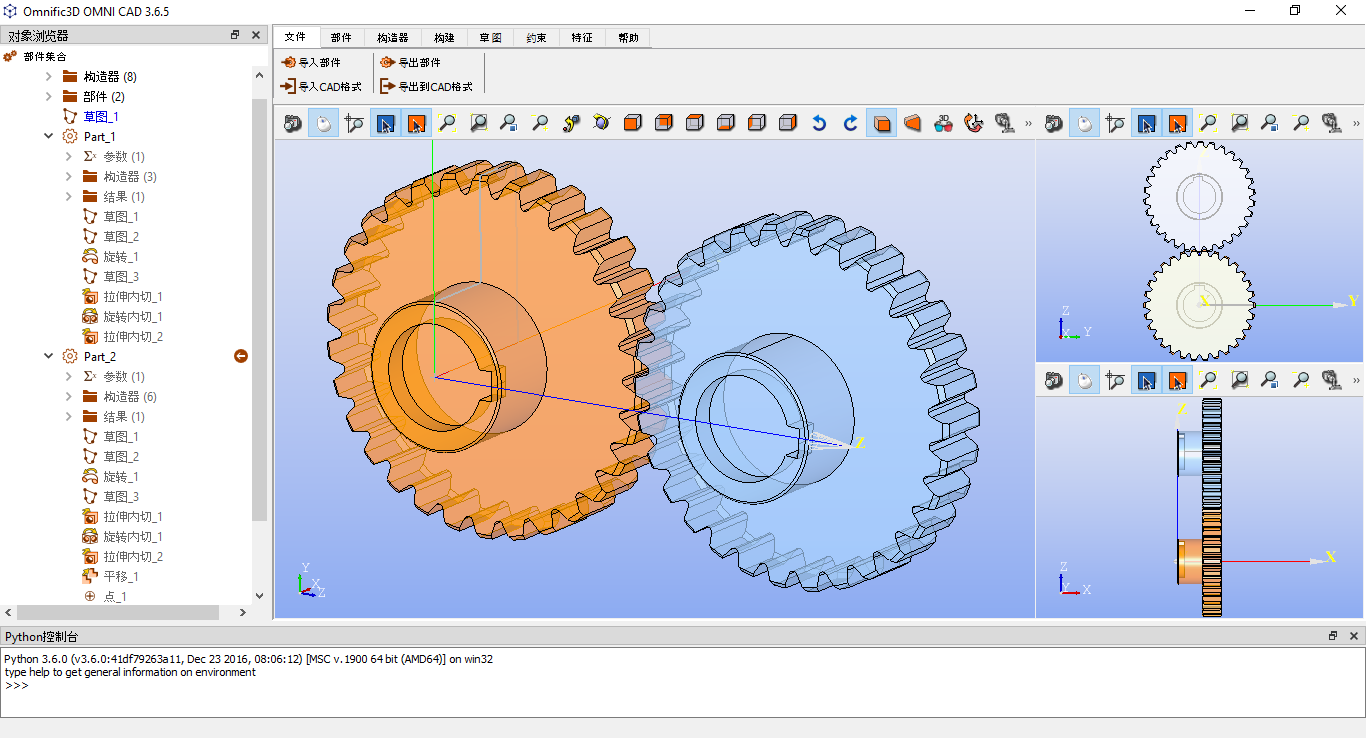
Task: Open the measure tool in the main toolbar
Action: [354, 123]
